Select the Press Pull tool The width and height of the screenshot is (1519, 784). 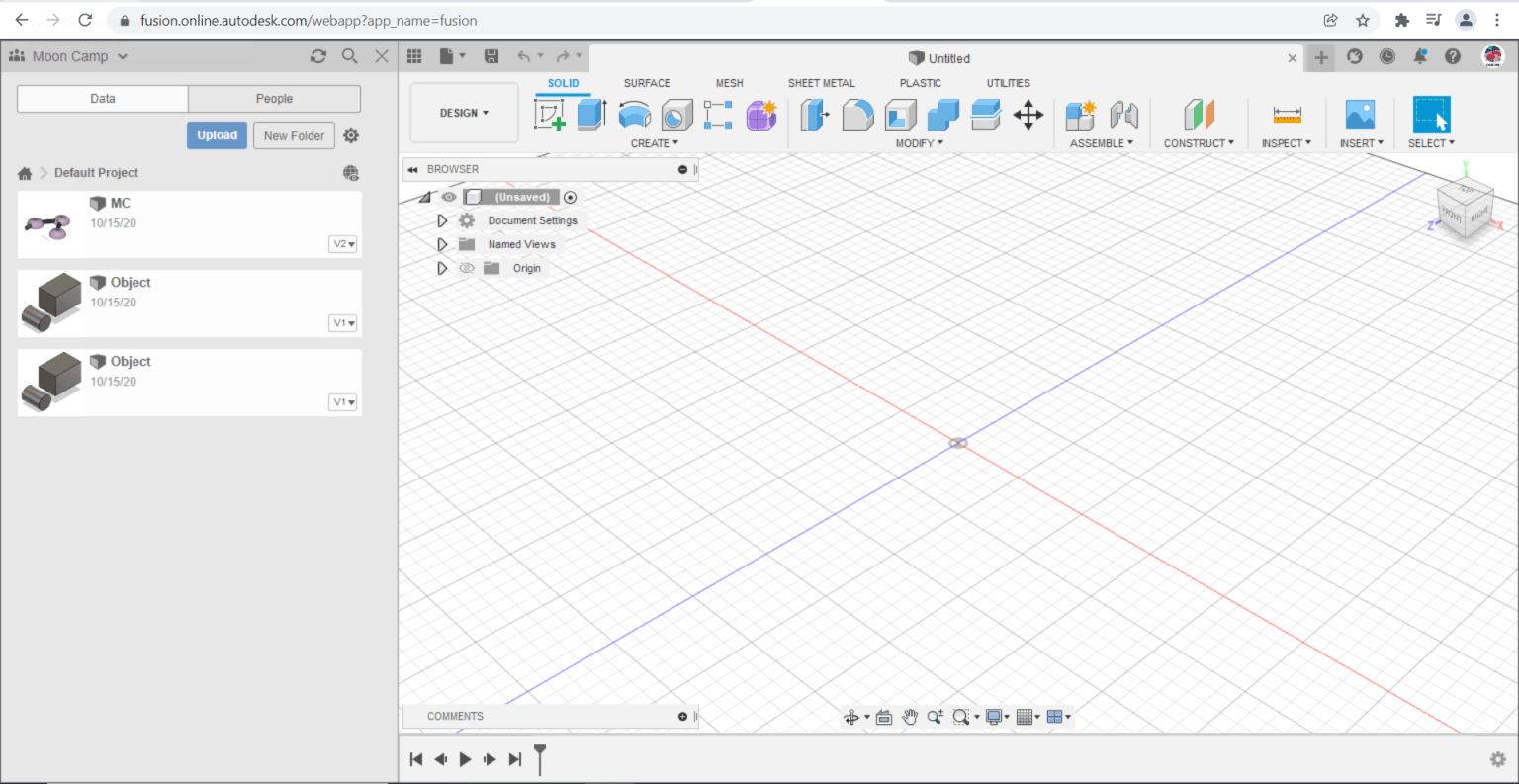[x=814, y=114]
